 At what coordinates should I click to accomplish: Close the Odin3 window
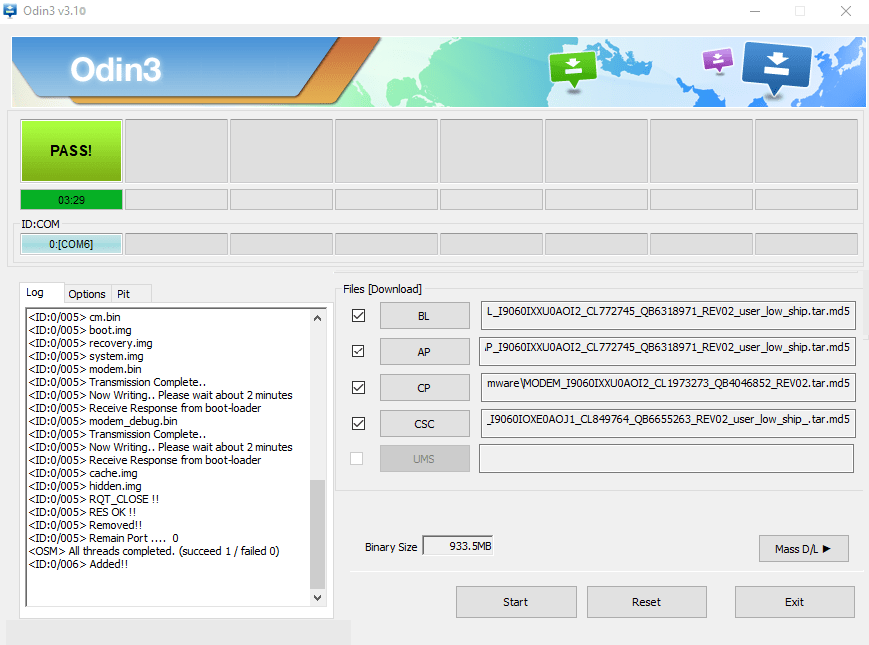pyautogui.click(x=846, y=11)
